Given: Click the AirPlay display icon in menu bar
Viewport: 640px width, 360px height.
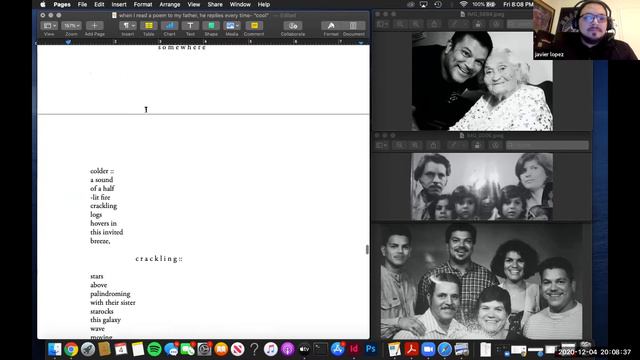Looking at the screenshot, I should point(424,4).
